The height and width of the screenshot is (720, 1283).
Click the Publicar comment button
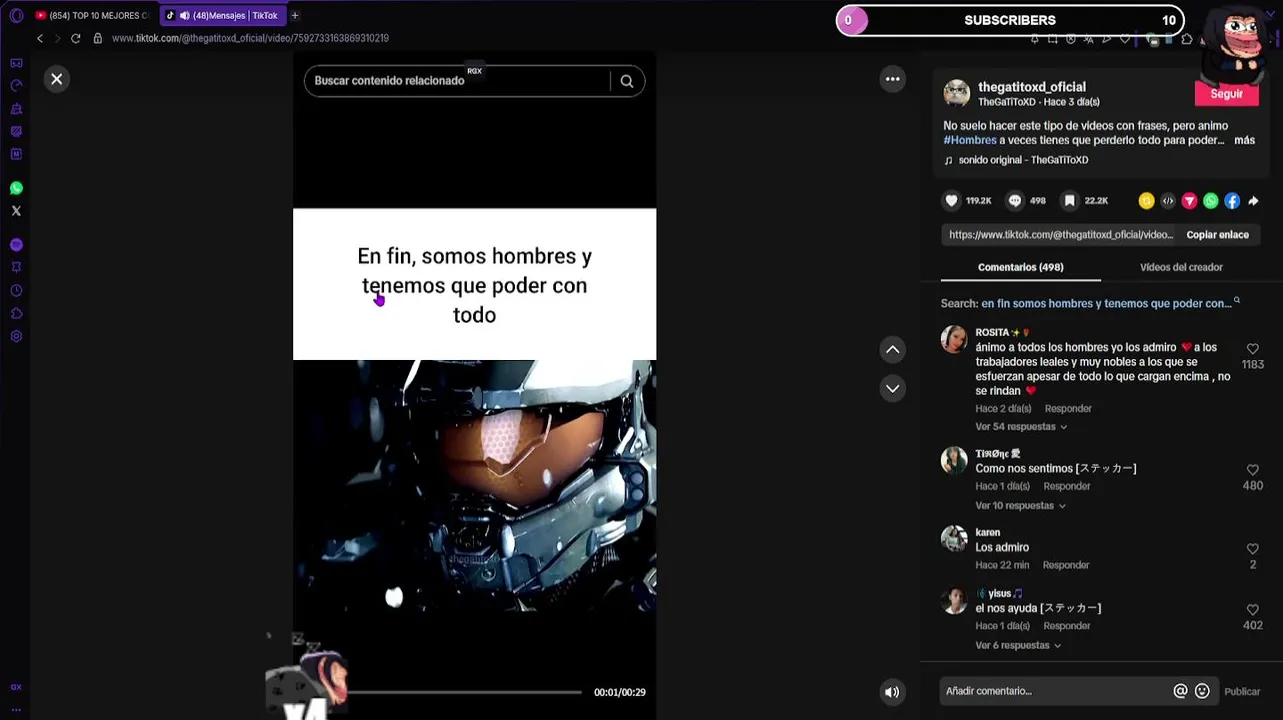pyautogui.click(x=1242, y=691)
